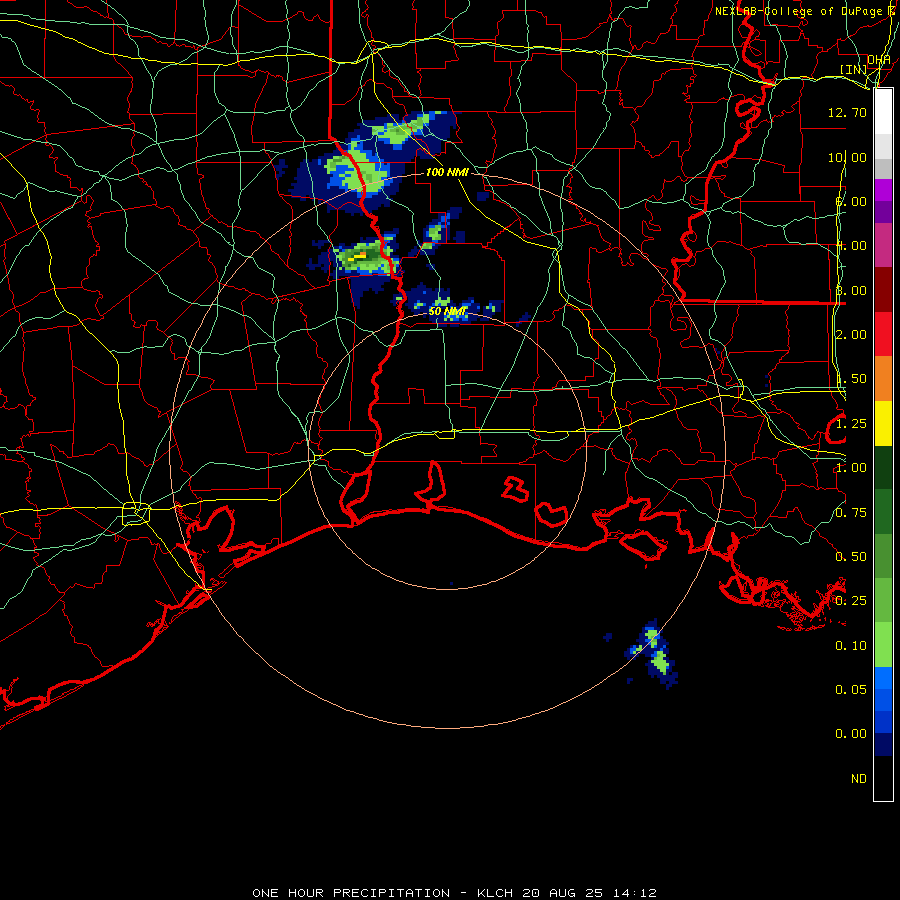Screen dimensions: 900x900
Task: Click the white 12.70 inch legend swatch
Action: (x=883, y=112)
